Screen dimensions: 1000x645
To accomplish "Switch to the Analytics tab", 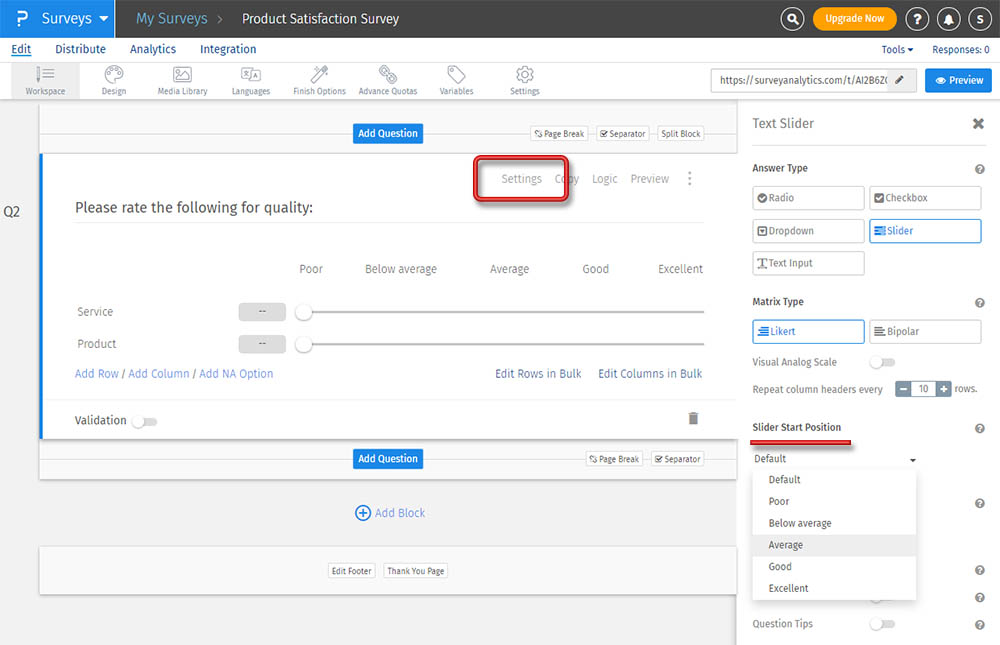I will (152, 49).
